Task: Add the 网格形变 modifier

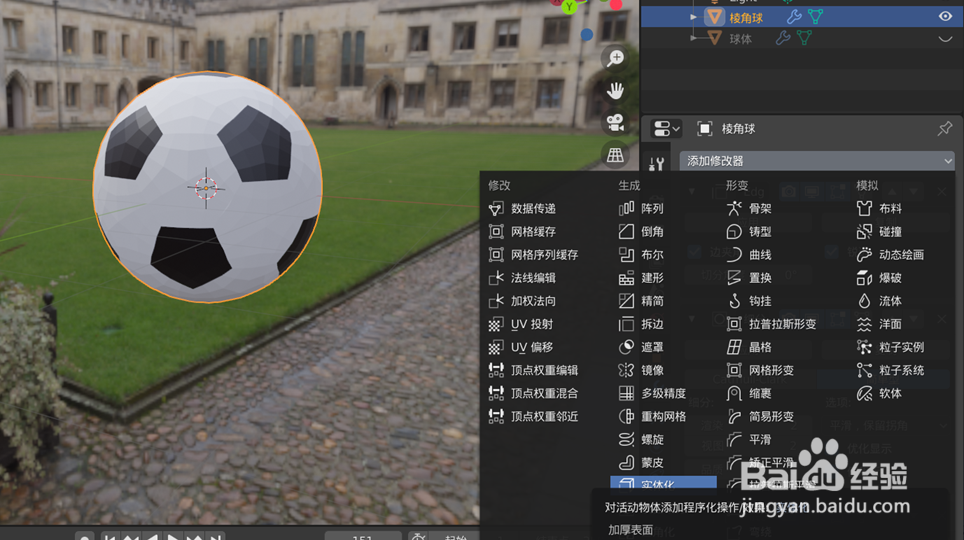Action: point(760,370)
